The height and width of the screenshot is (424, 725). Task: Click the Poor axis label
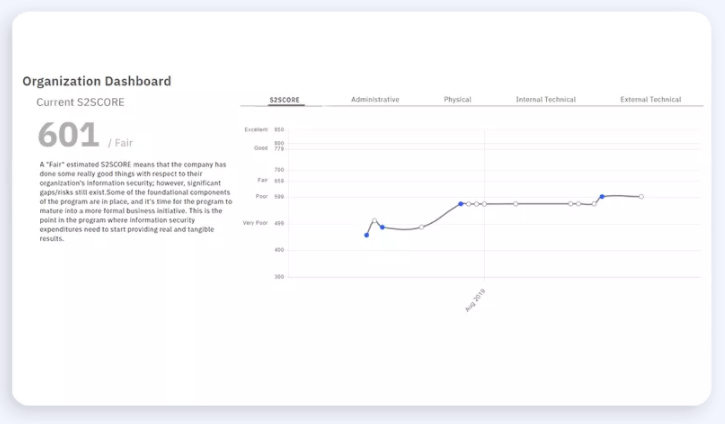[x=261, y=196]
